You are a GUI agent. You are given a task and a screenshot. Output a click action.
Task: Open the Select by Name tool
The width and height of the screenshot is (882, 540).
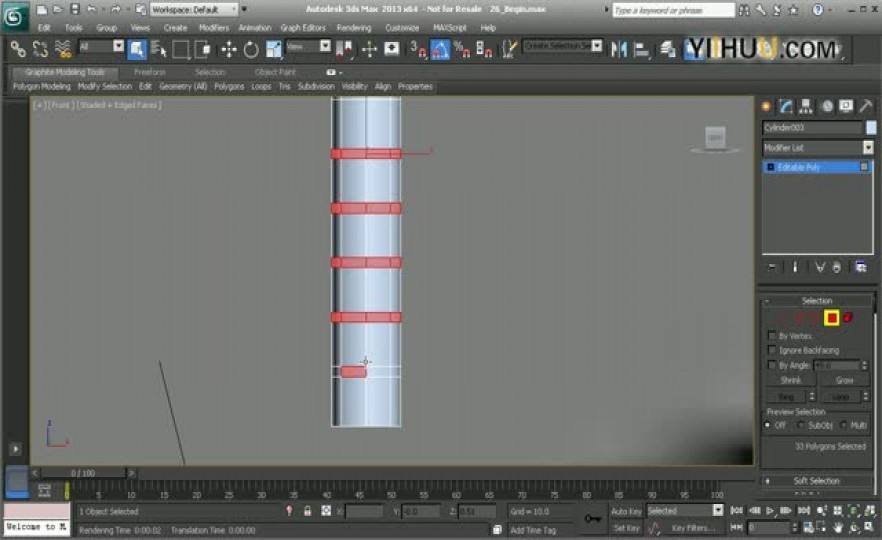pyautogui.click(x=159, y=50)
